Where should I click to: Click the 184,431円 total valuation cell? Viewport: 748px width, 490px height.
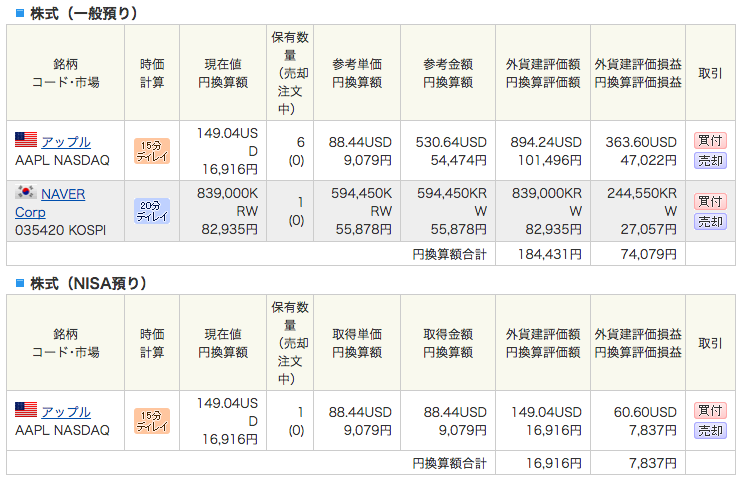click(x=543, y=254)
